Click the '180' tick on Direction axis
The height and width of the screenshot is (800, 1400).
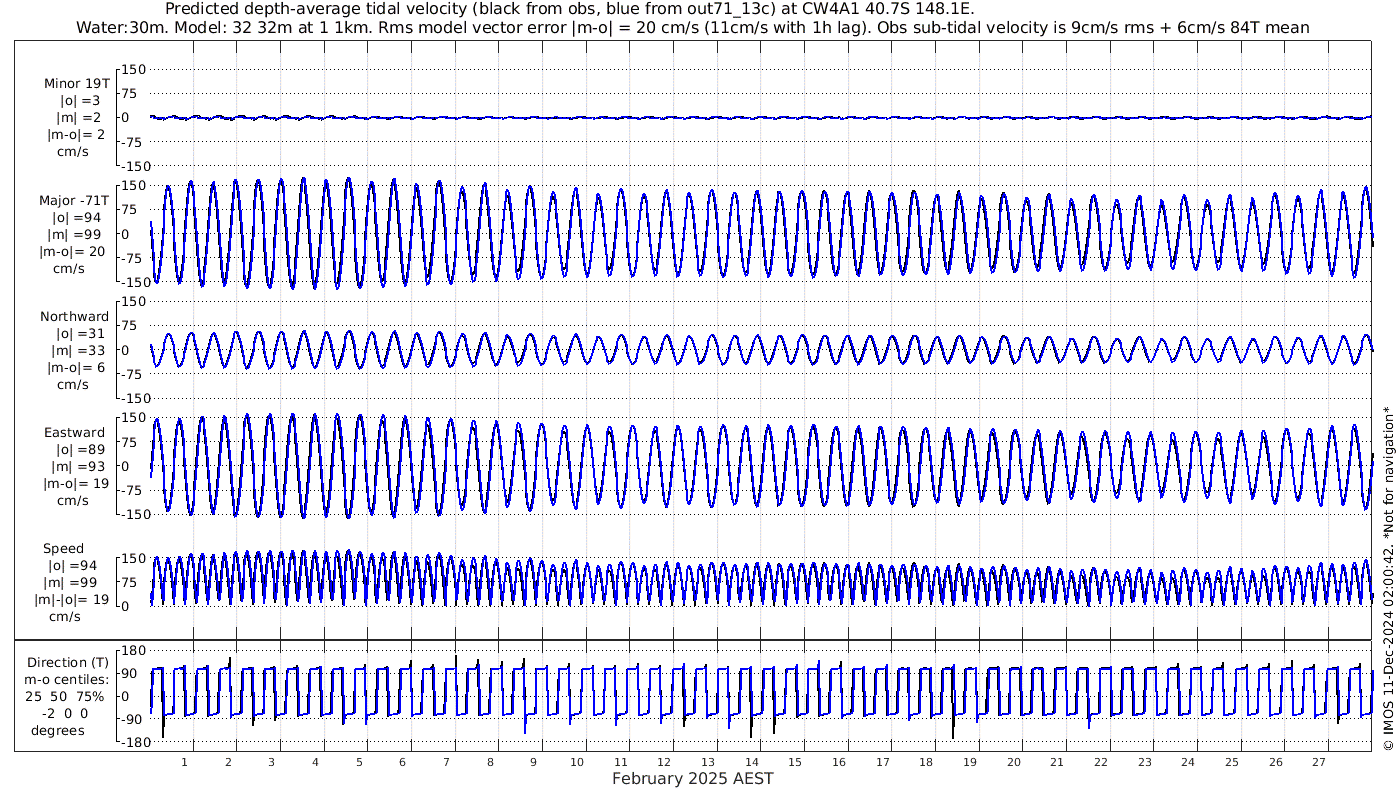click(135, 651)
